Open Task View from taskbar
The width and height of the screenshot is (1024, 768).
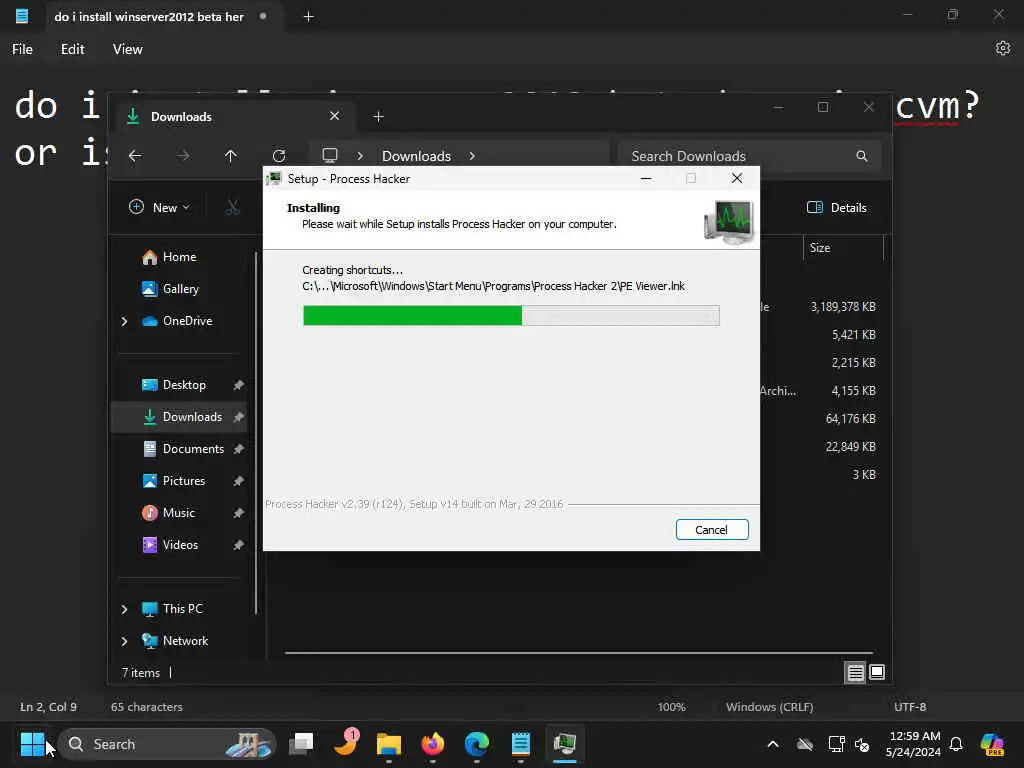click(302, 744)
